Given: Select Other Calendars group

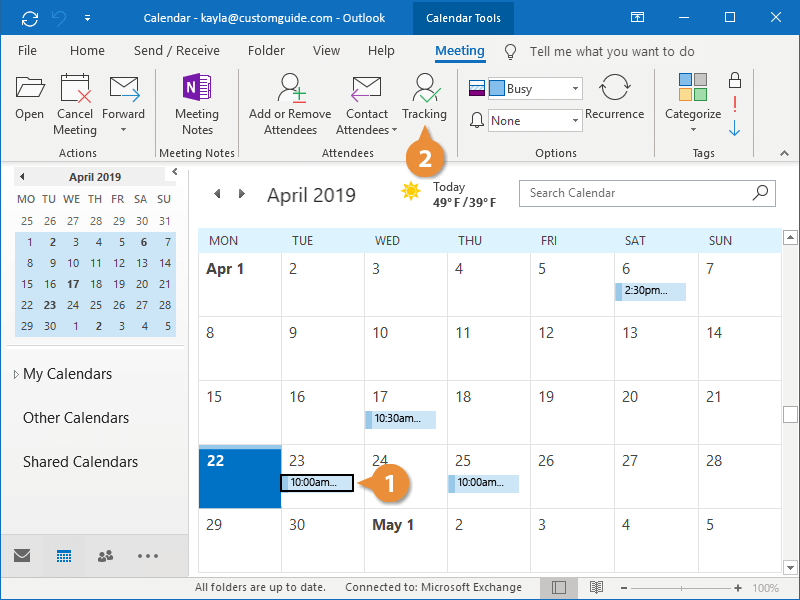Looking at the screenshot, I should coord(76,418).
